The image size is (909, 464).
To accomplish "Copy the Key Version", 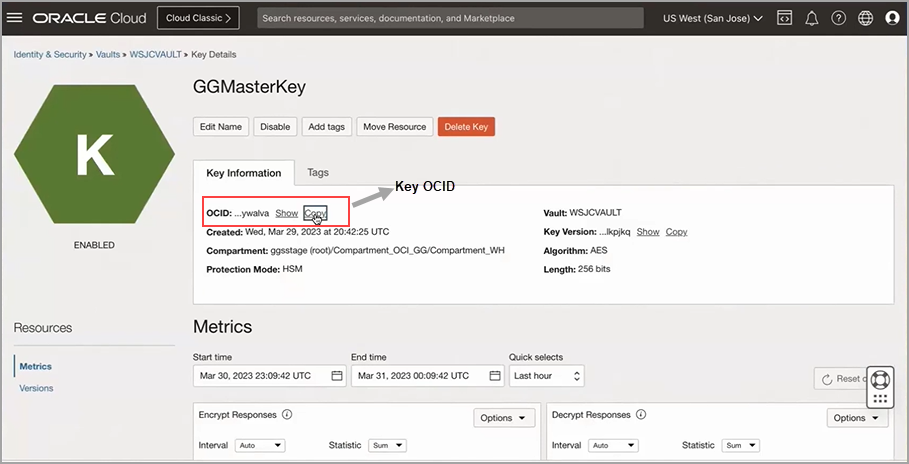I will (677, 232).
